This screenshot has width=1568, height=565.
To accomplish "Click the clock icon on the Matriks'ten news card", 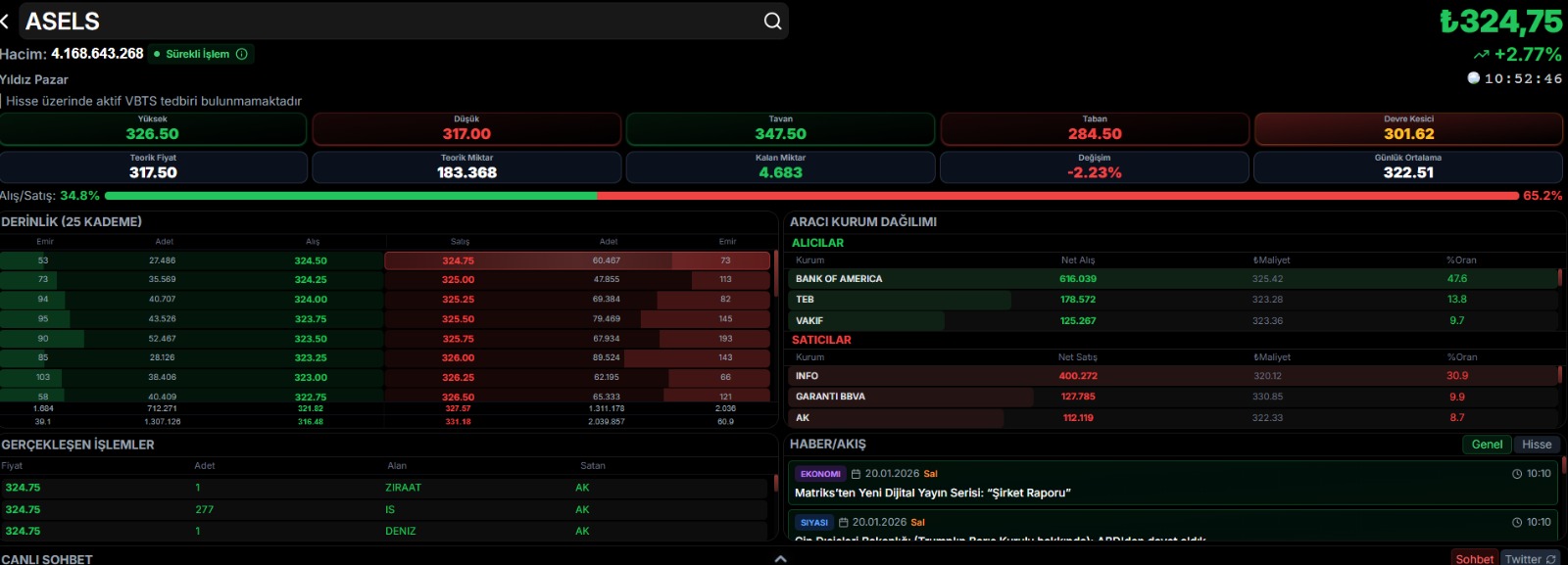I will click(1517, 474).
